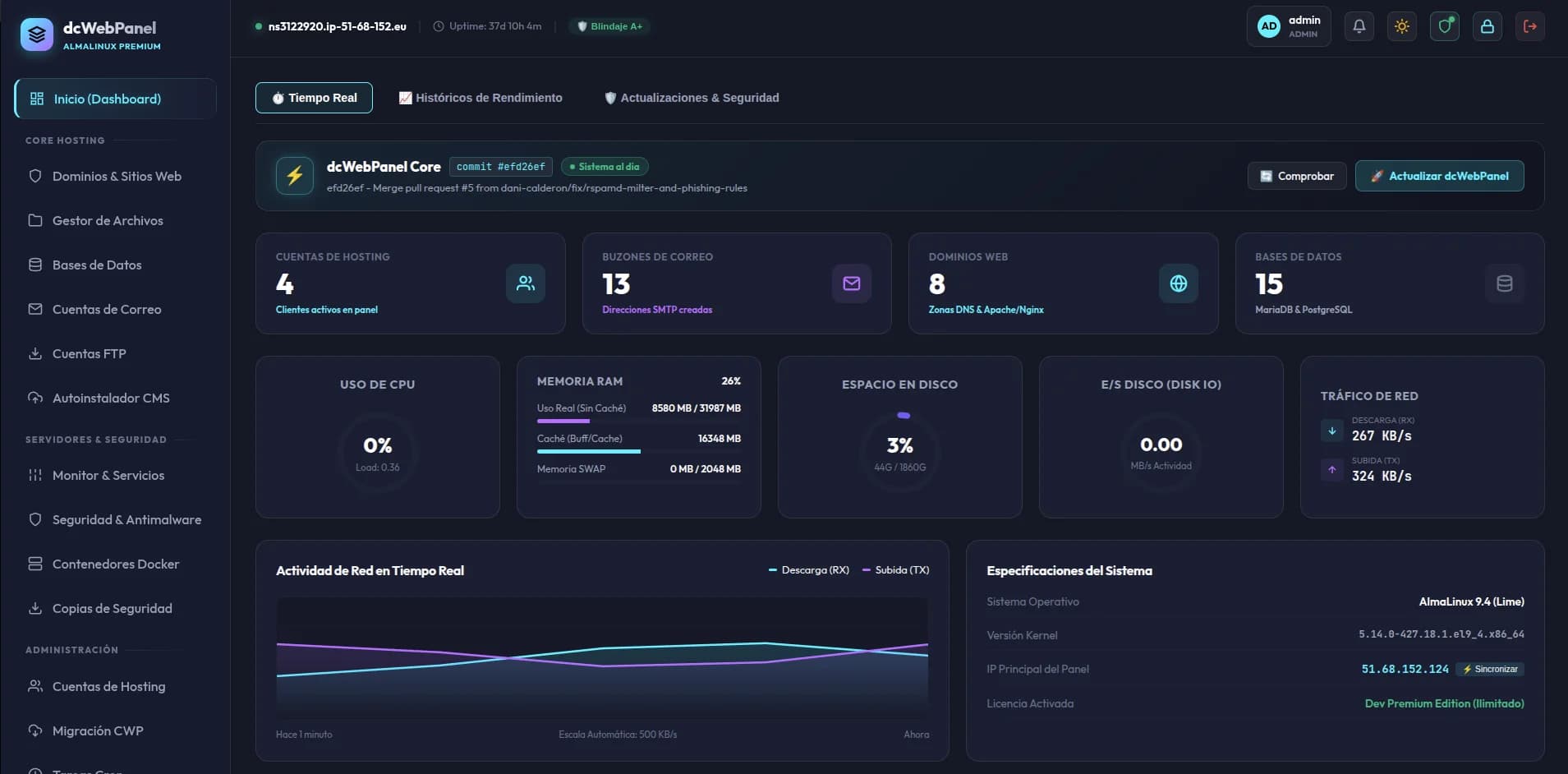Click the hostname ns3122920.ip-51-68-152.eu
1568x774 pixels.
(x=337, y=26)
